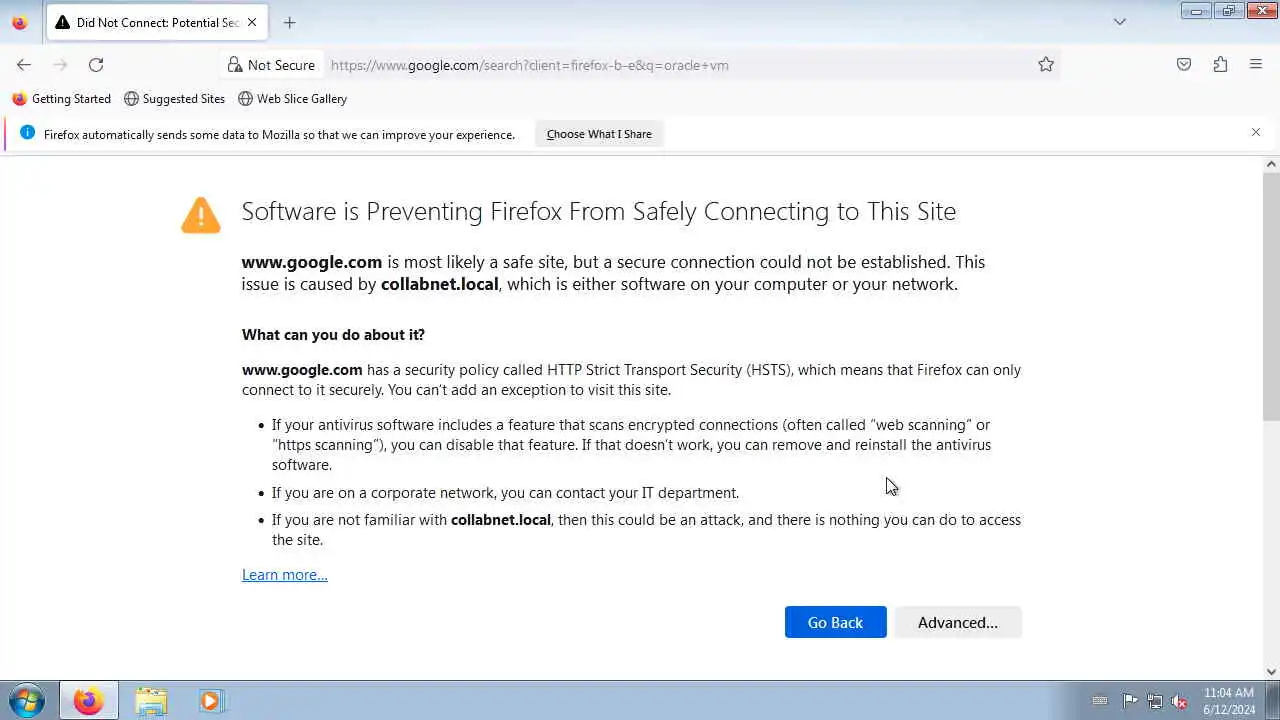The width and height of the screenshot is (1280, 720).
Task: Follow the Learn more link
Action: [x=284, y=575]
